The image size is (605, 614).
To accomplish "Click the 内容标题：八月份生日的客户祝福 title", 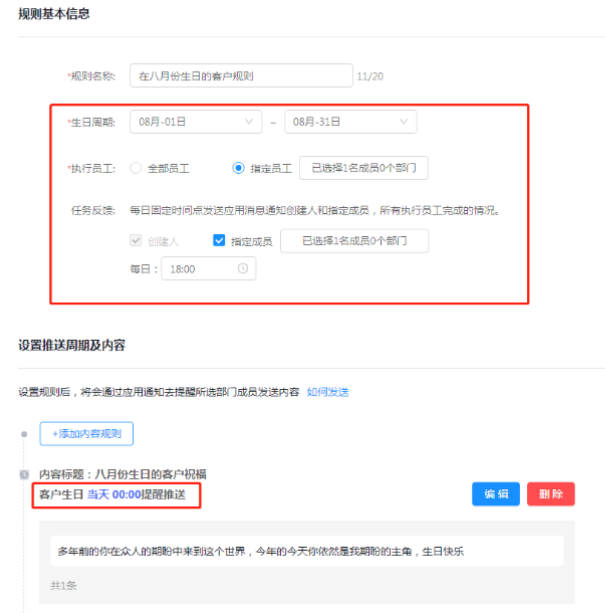I will click(x=123, y=474).
